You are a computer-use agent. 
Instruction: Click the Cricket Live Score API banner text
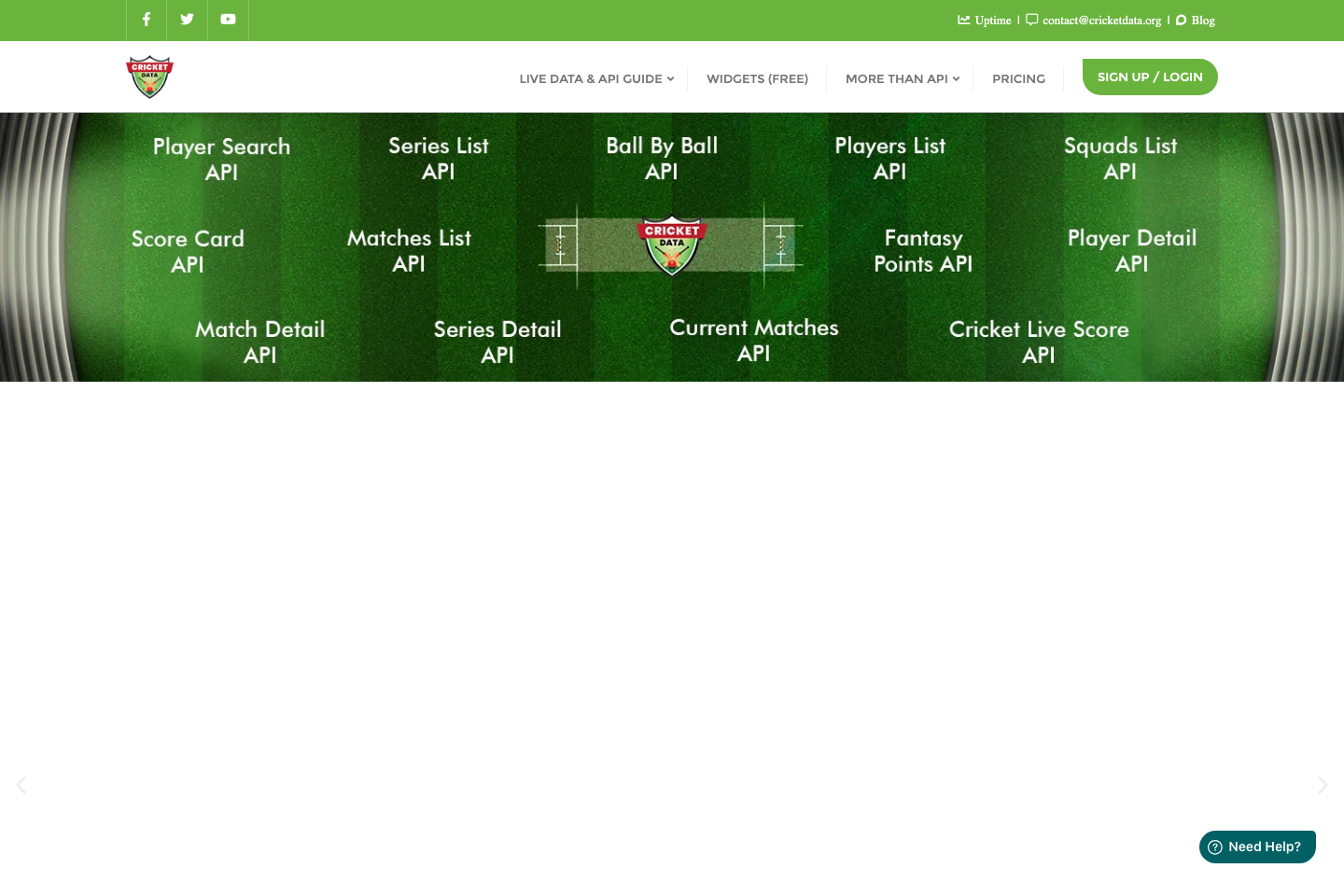click(1039, 342)
